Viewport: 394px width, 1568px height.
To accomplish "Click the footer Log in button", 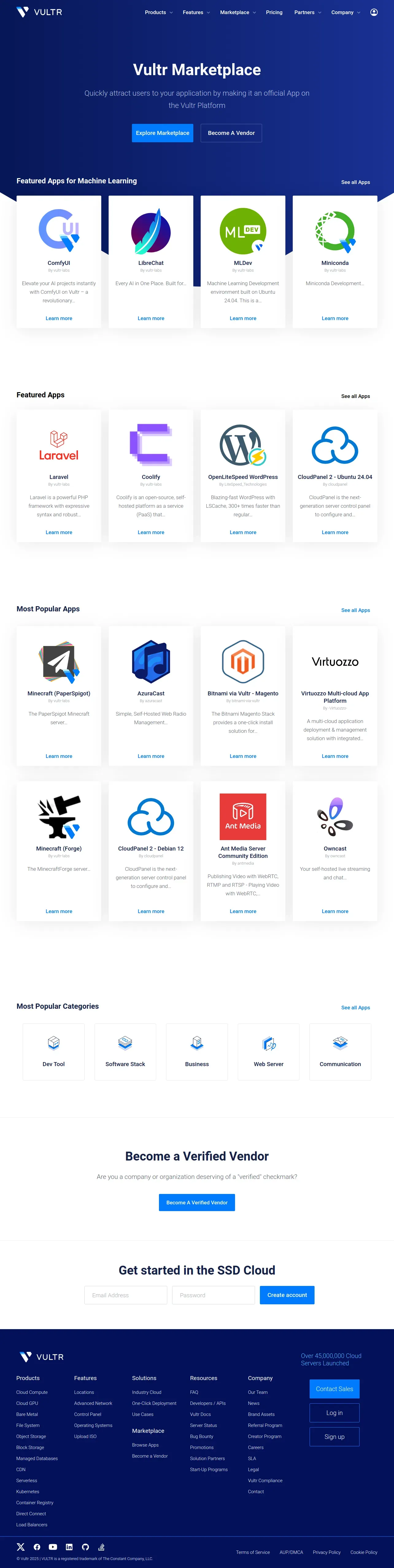I will 334,1413.
